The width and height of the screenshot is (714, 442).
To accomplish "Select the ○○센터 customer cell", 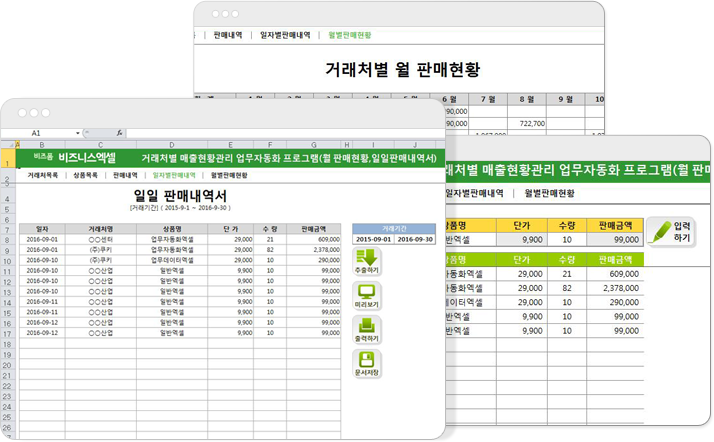I will coord(101,239).
